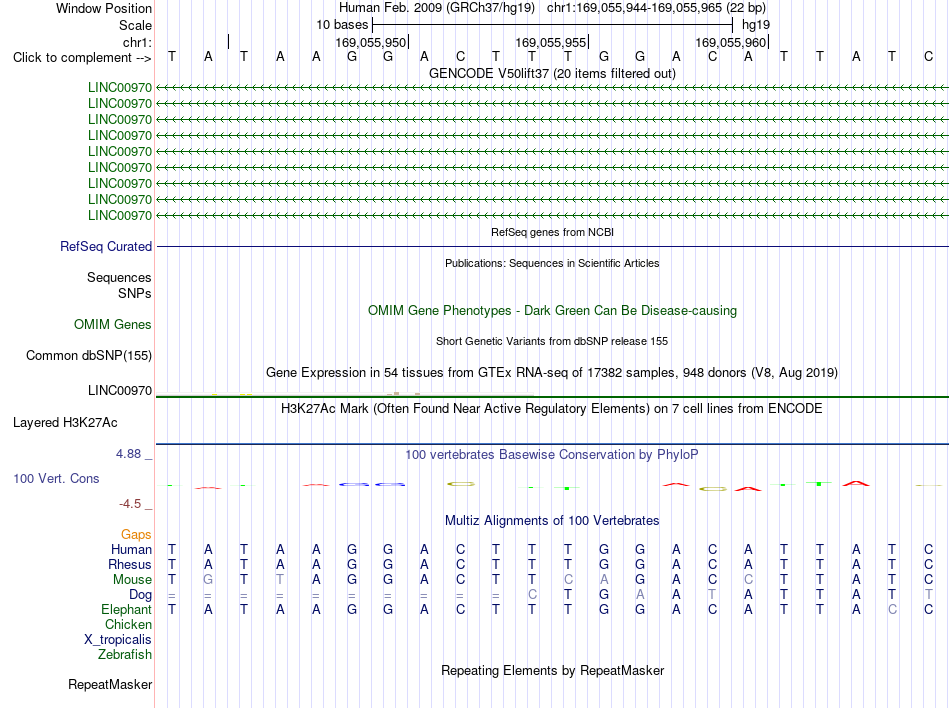Click the Window Position track label
950x708 pixels.
[104, 8]
